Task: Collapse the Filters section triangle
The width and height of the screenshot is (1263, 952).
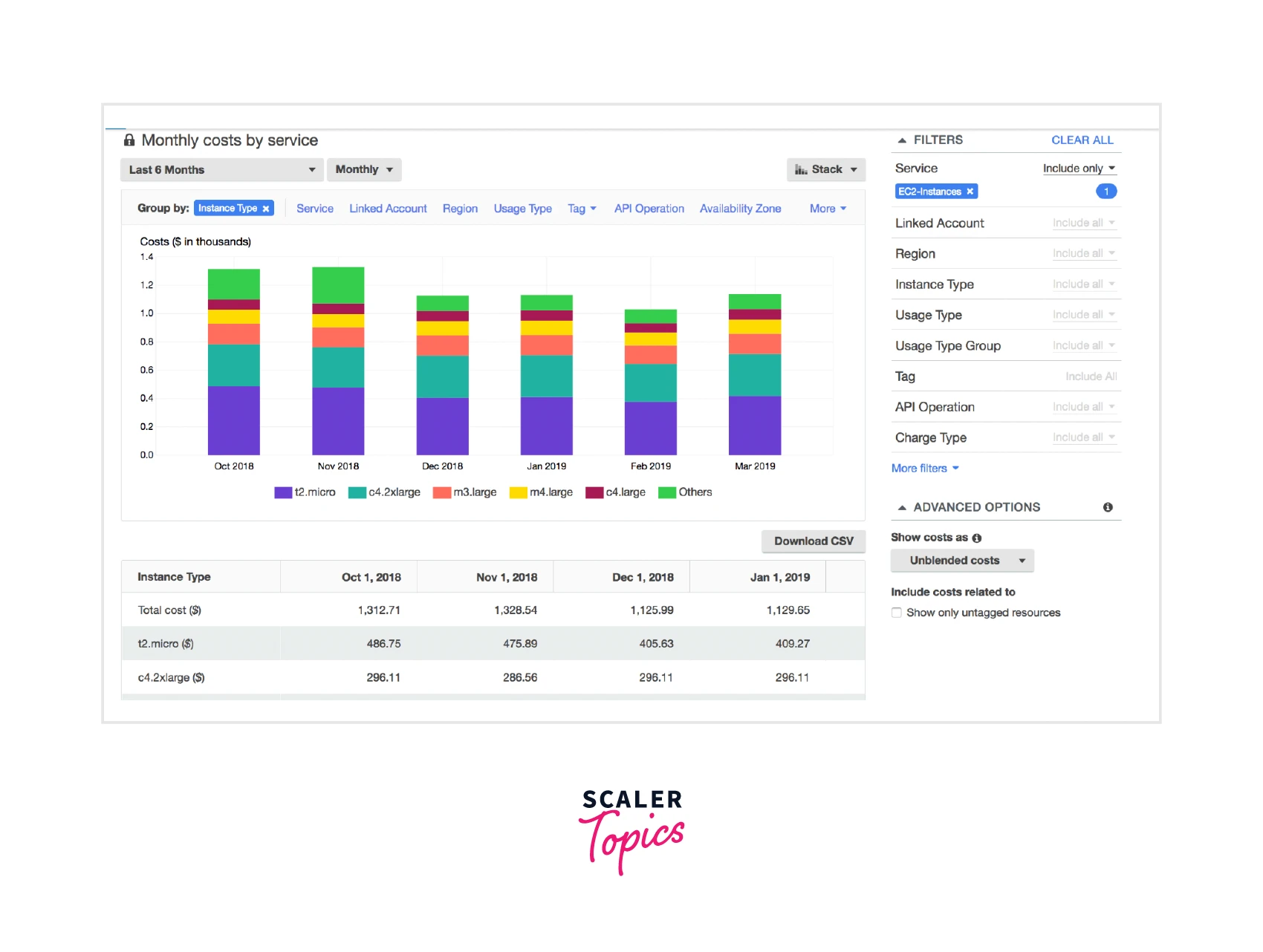Action: pyautogui.click(x=901, y=140)
